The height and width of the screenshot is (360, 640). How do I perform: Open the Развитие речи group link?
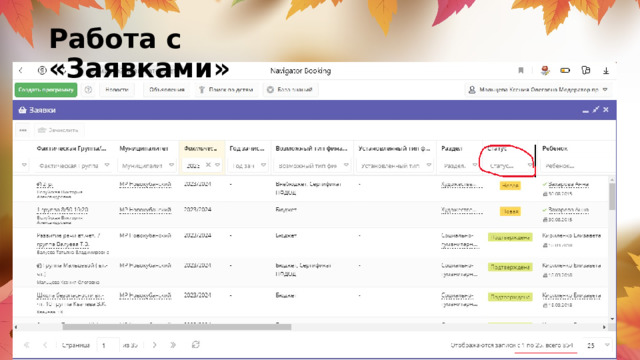click(x=69, y=240)
